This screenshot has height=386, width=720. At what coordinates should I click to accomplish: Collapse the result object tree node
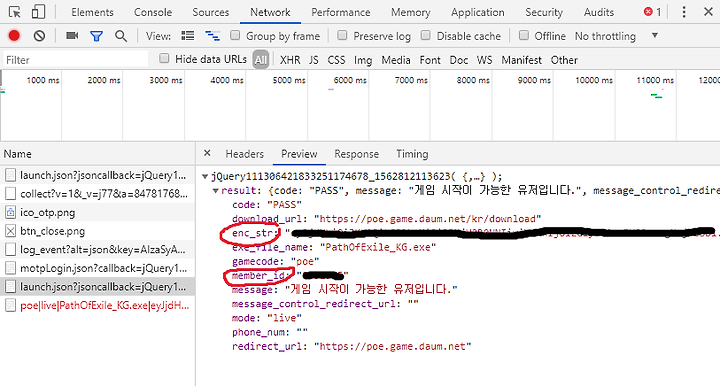[x=215, y=190]
